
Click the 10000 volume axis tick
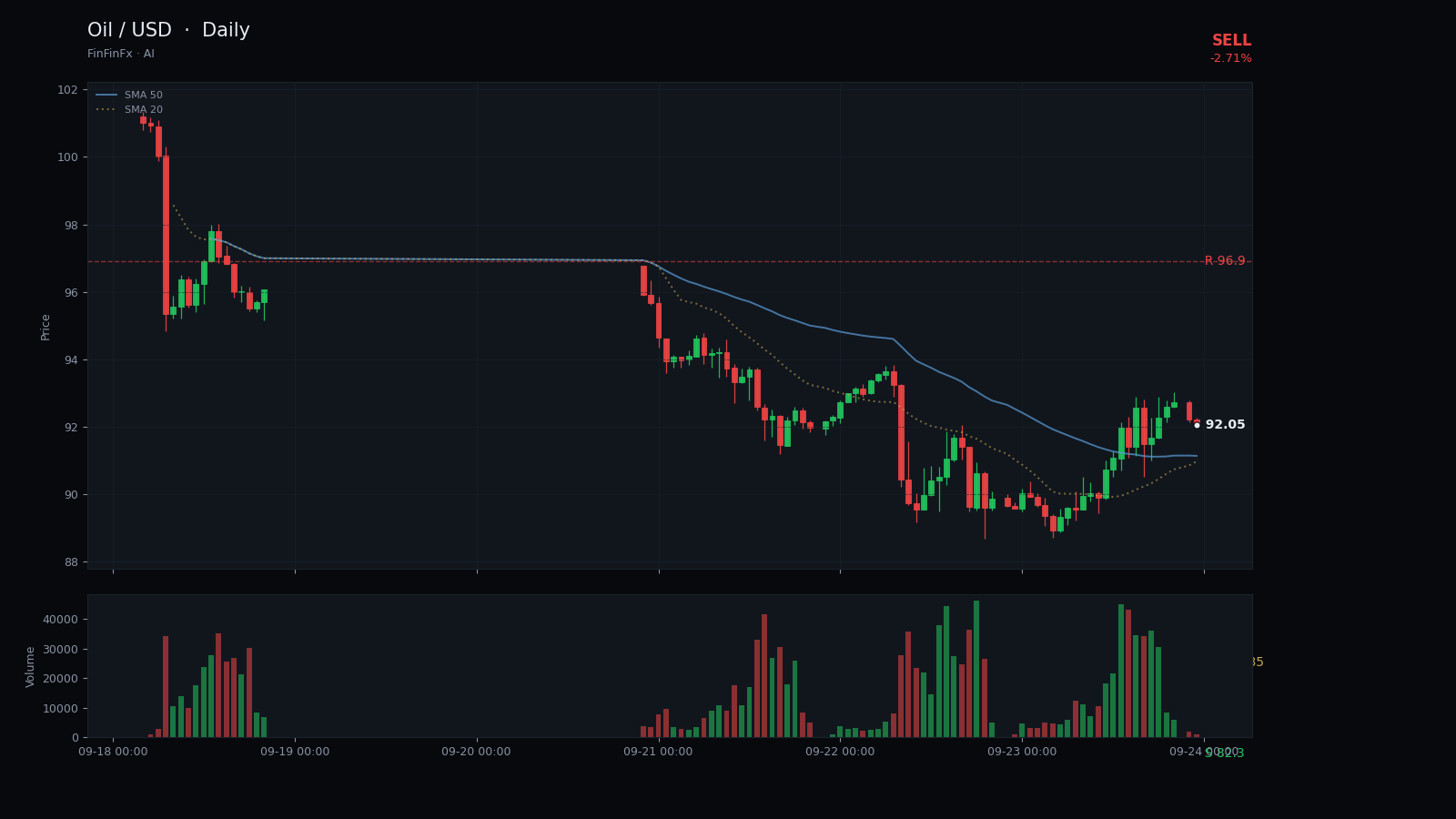pyautogui.click(x=61, y=709)
